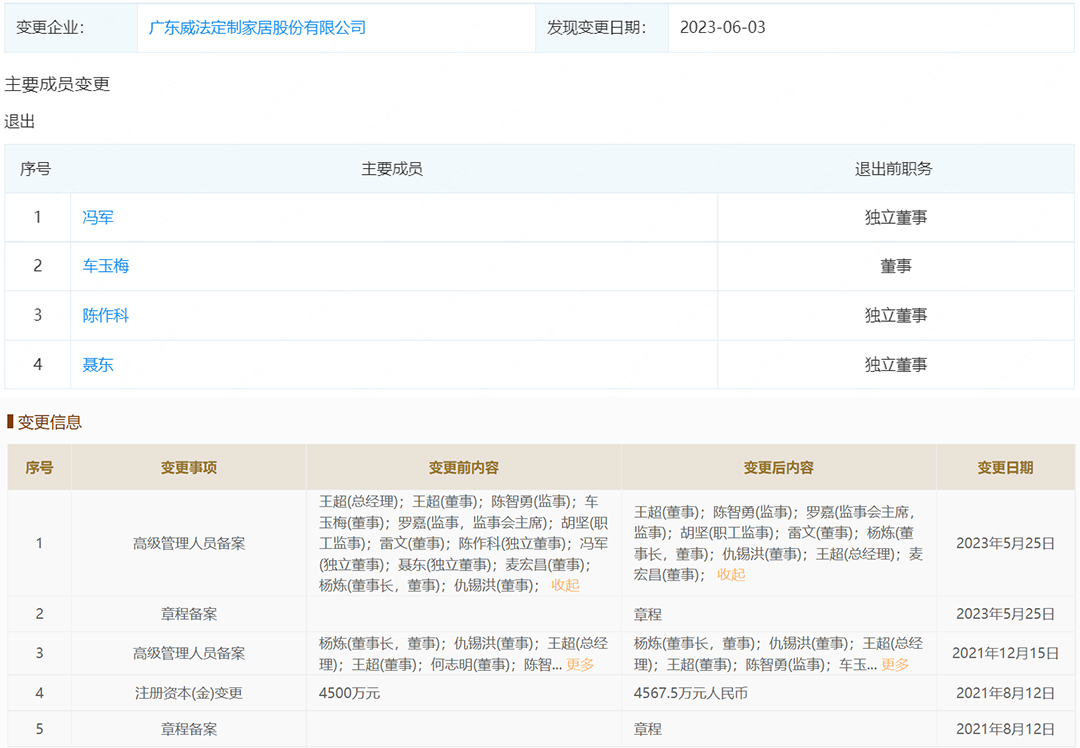This screenshot has height=748, width=1080.
Task: Click 高级管理人员备案 in change row 1
Action: click(x=189, y=543)
